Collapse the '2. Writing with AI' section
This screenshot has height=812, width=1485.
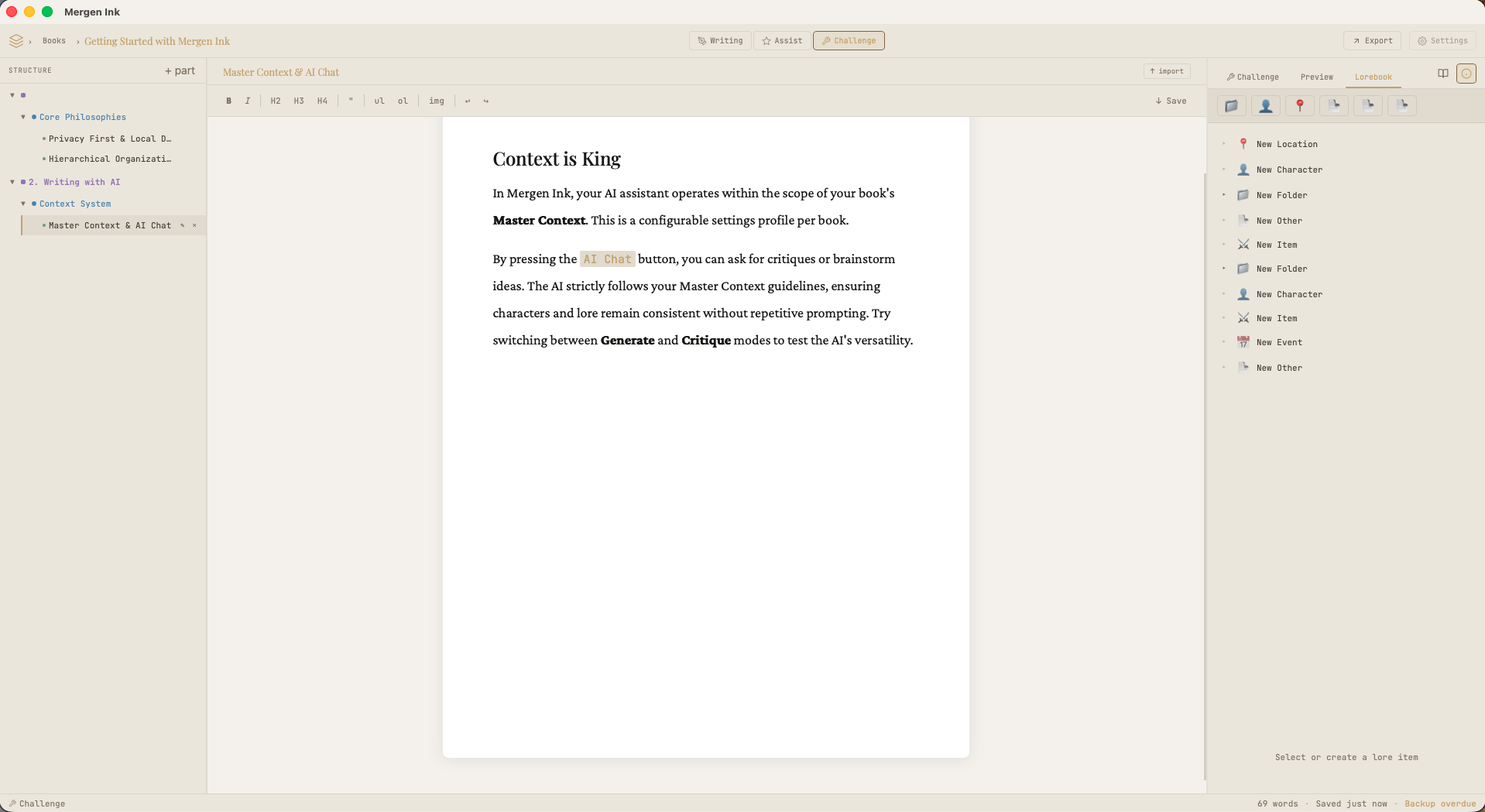[12, 182]
